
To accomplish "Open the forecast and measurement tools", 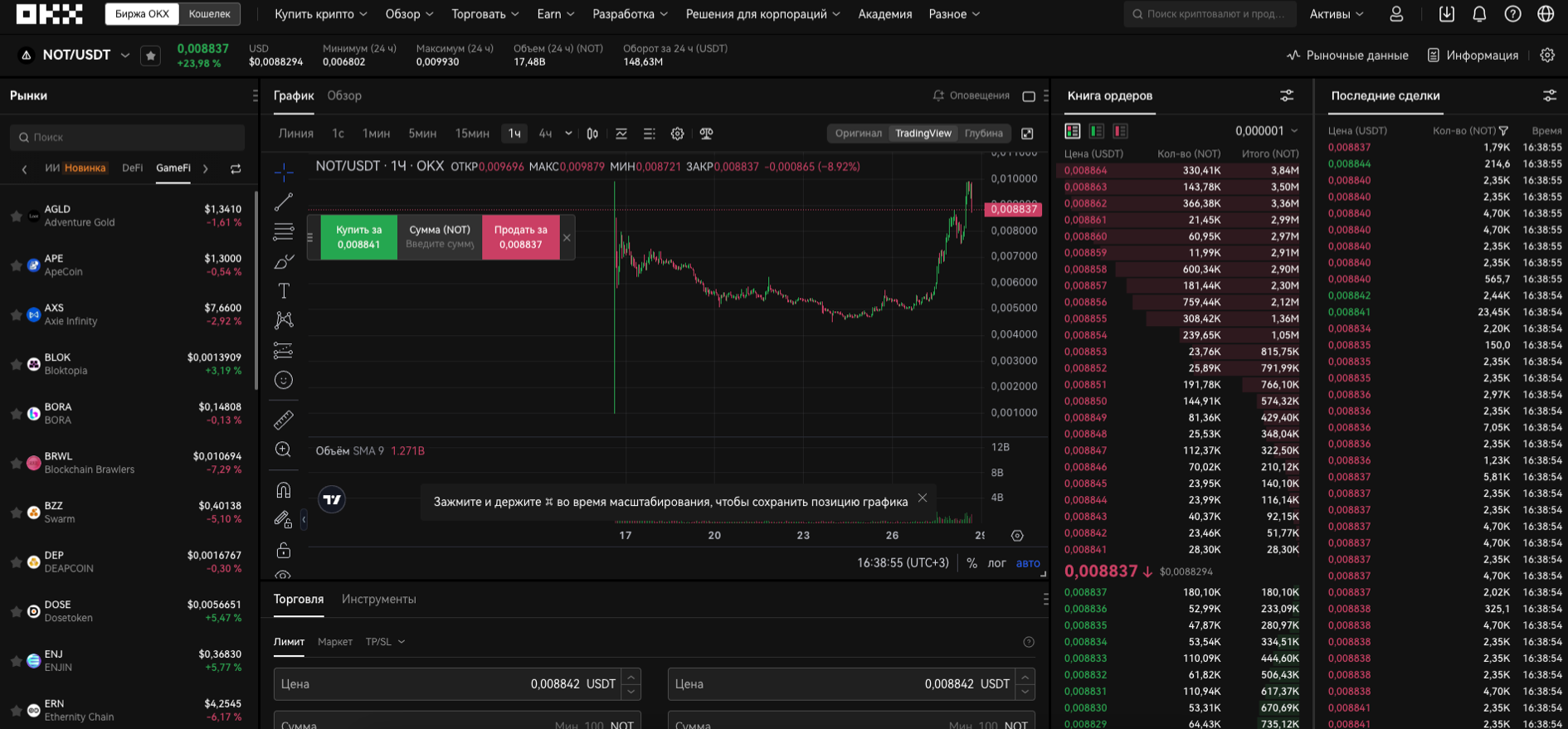I will tap(284, 351).
